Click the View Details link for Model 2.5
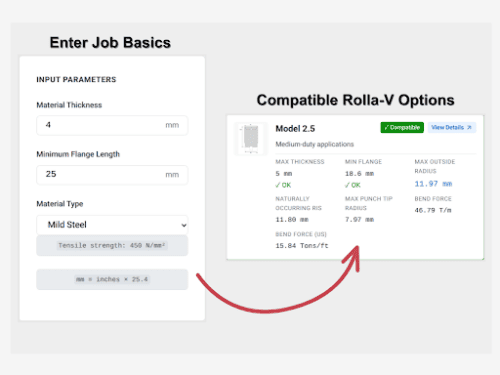Image resolution: width=500 pixels, height=375 pixels. coord(452,127)
